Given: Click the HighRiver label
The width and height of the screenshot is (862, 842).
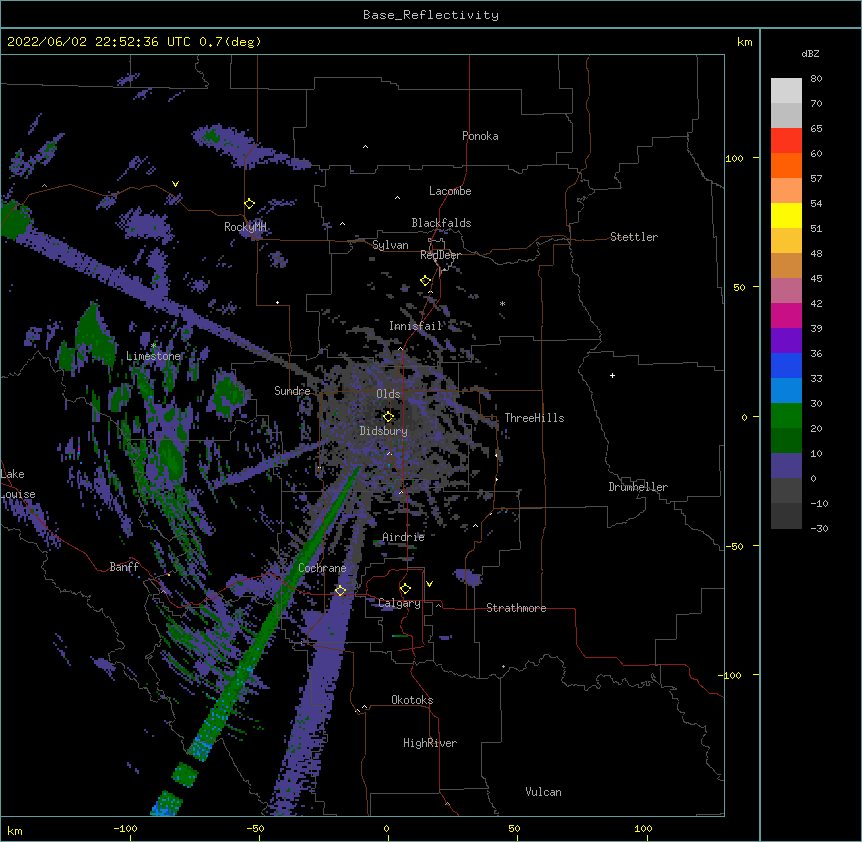Looking at the screenshot, I should (430, 743).
